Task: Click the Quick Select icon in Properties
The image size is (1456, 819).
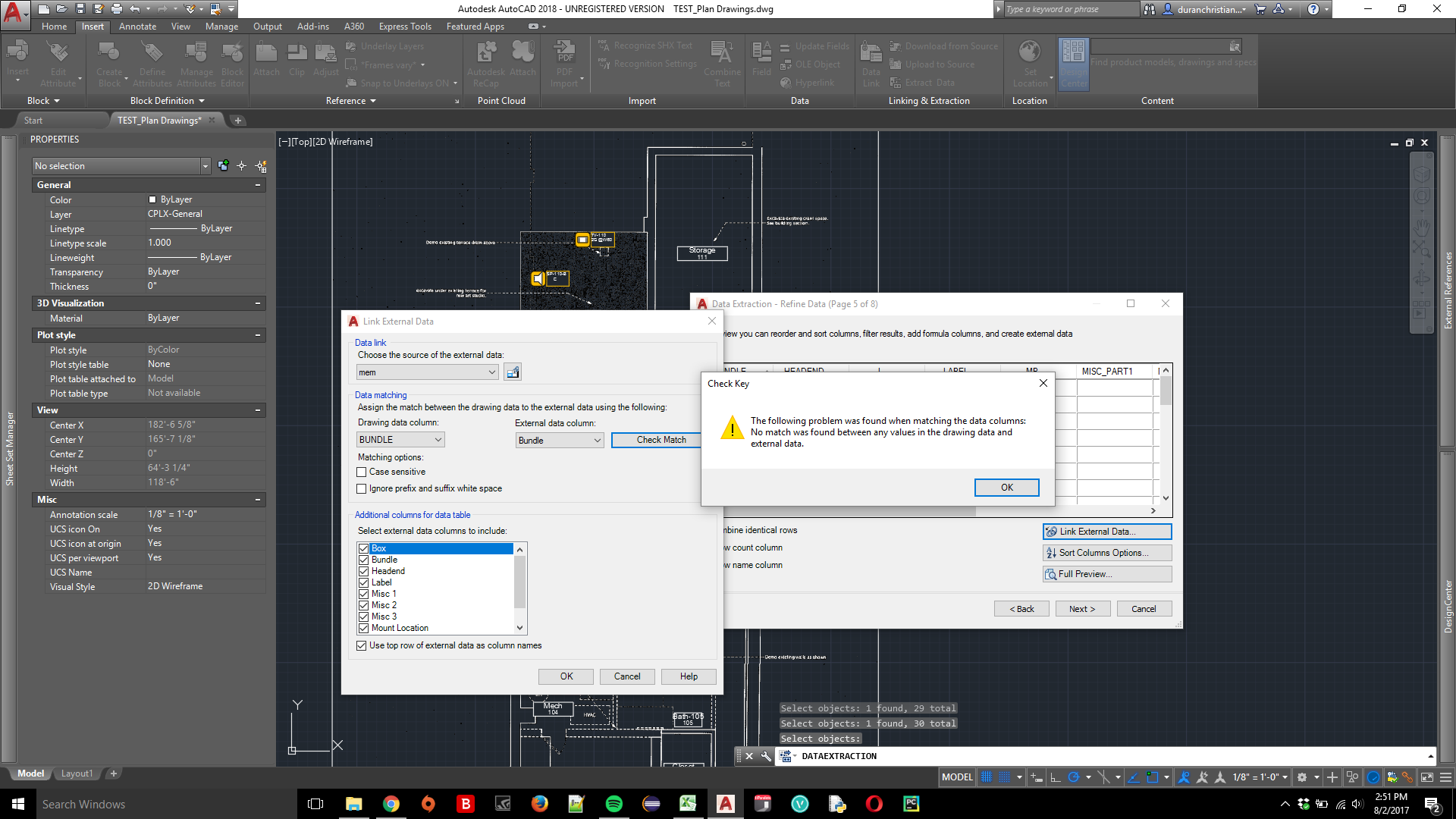Action: click(261, 166)
